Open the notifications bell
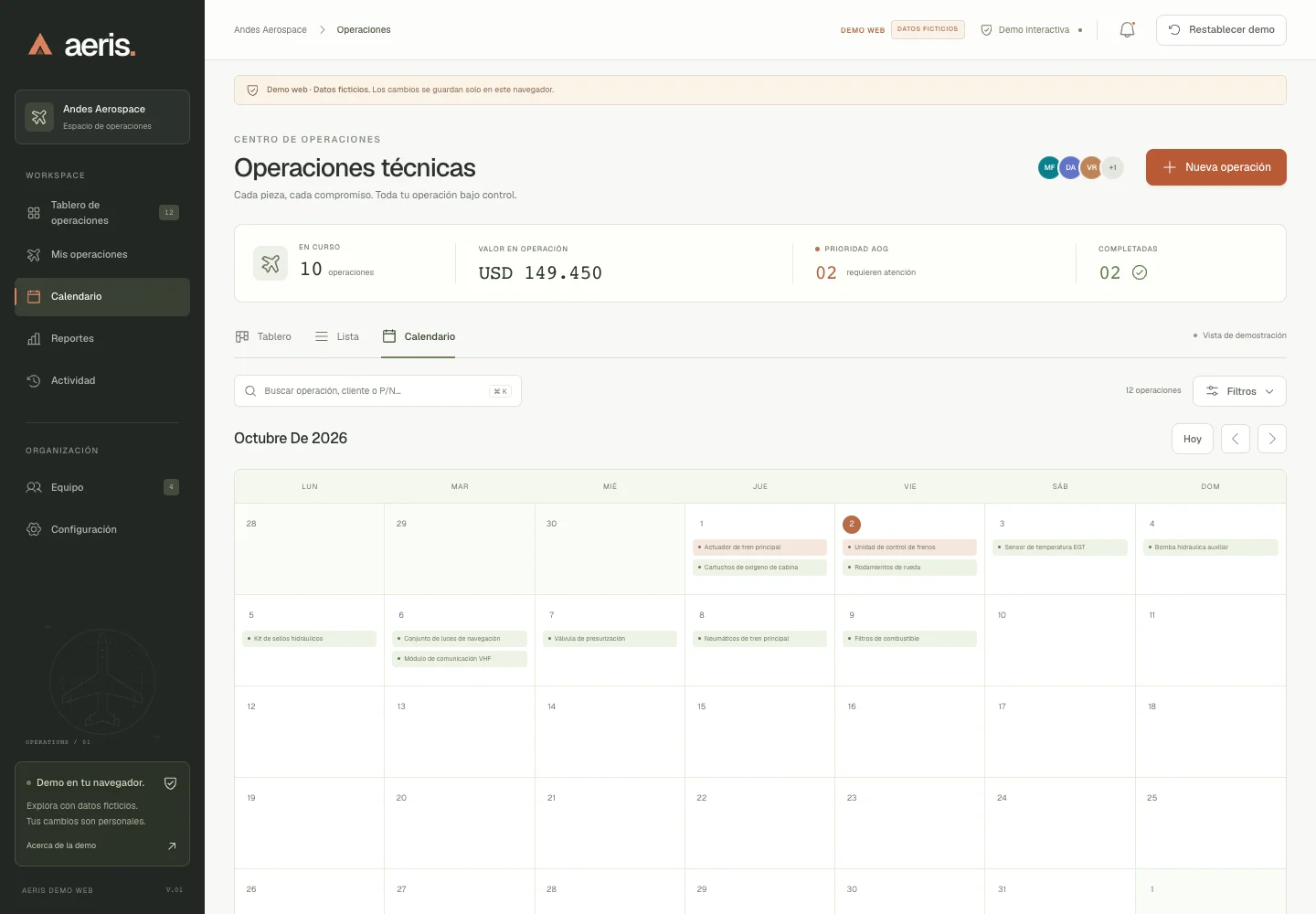Screen dimensions: 1316x914 pos(1127,30)
